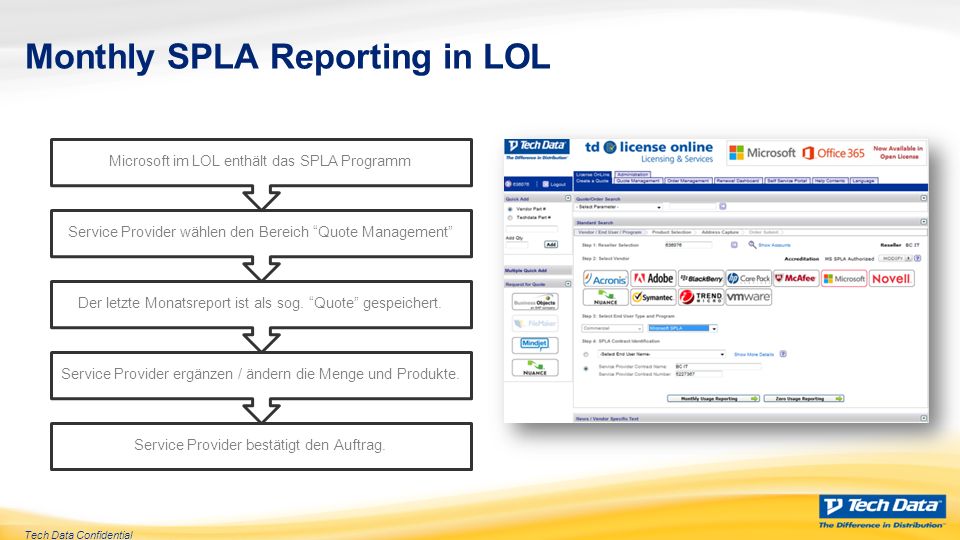Click help icon next to Show More Details

tap(783, 354)
